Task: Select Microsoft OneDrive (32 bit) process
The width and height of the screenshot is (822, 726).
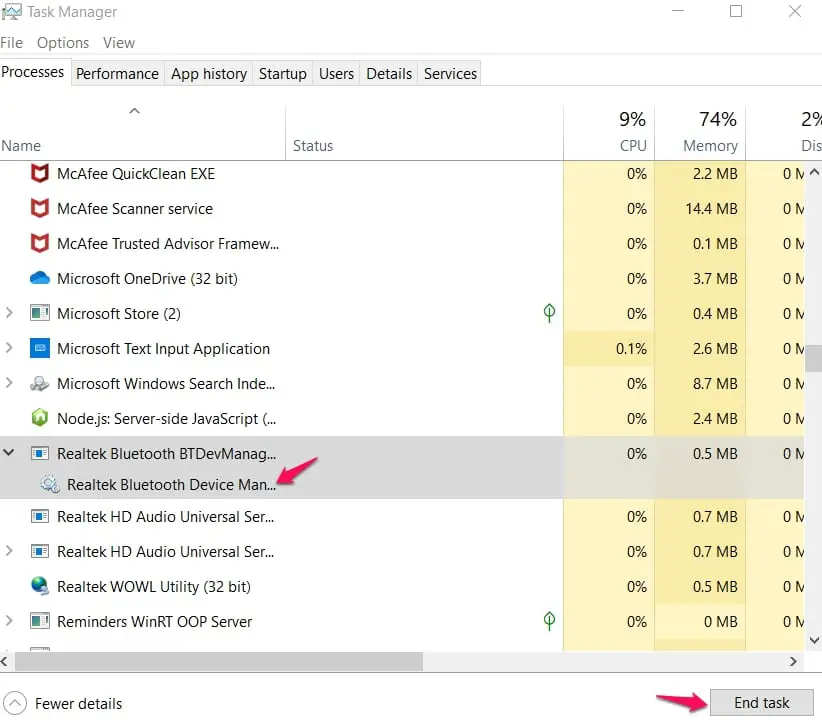Action: click(x=402, y=278)
